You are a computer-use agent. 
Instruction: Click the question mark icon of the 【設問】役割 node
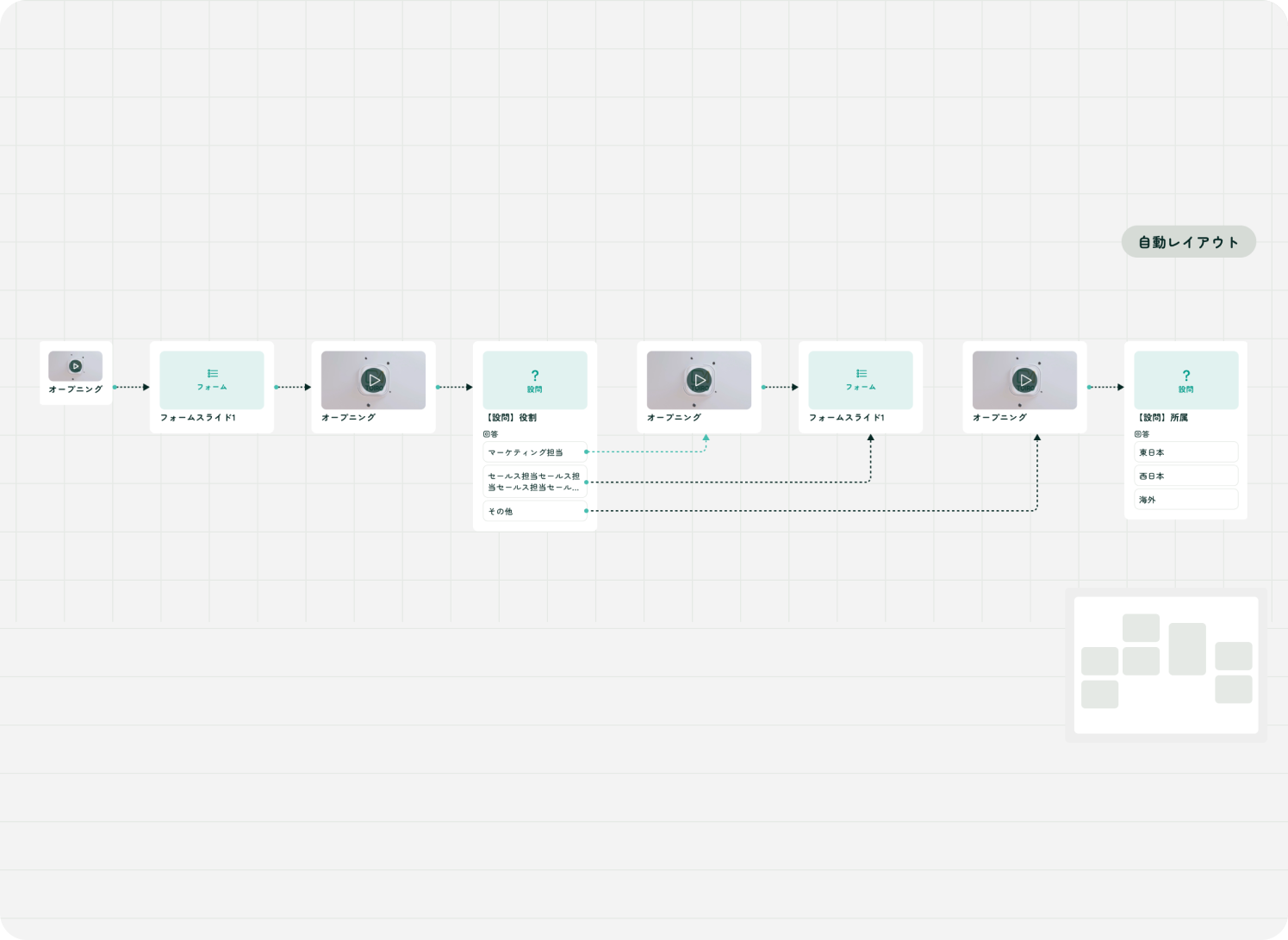[x=535, y=376]
